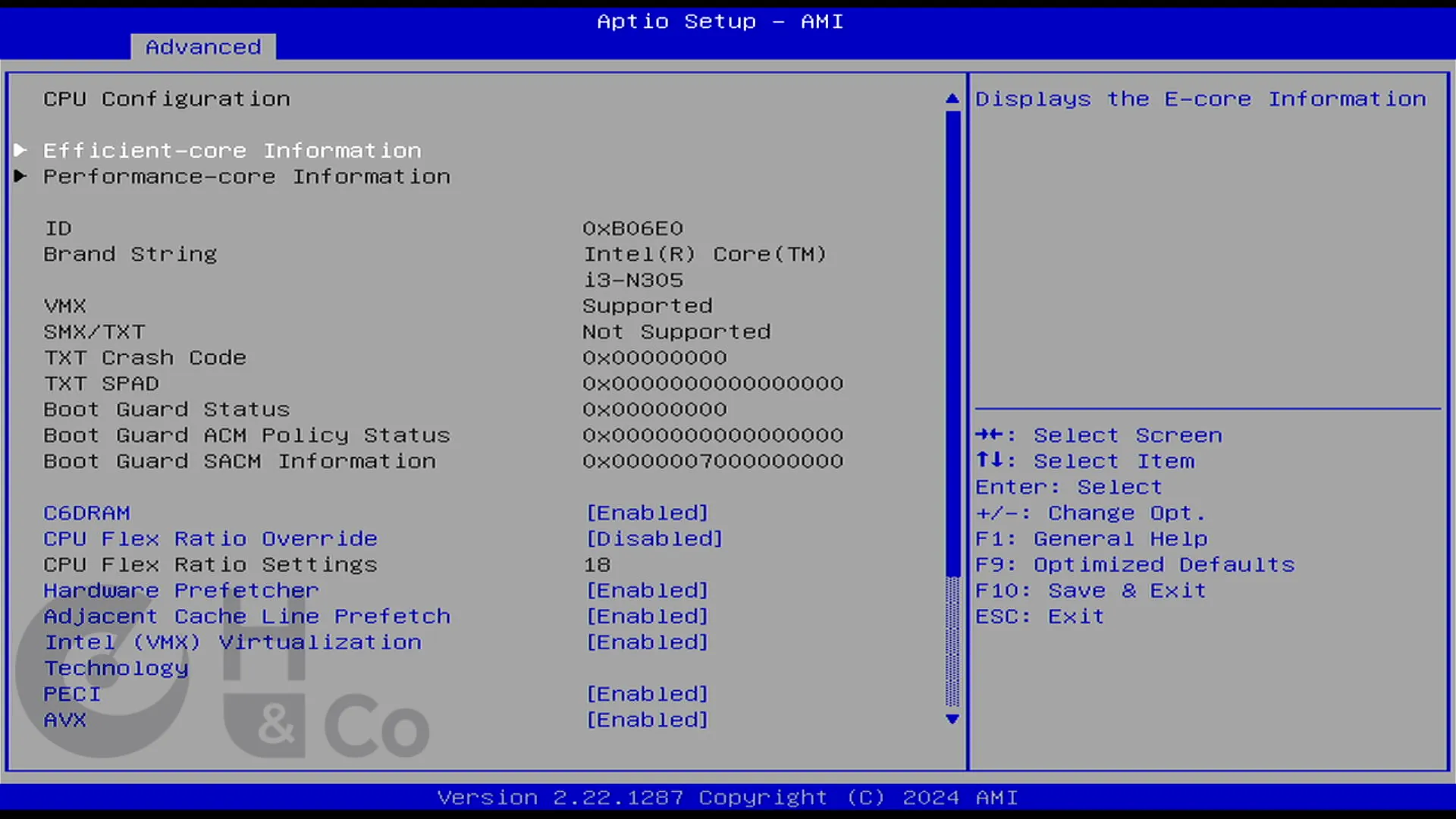
Task: Click Boot Guard Status value
Action: [654, 409]
